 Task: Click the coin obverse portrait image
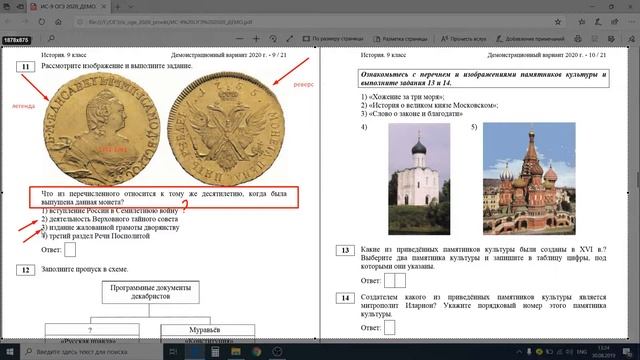[102, 129]
